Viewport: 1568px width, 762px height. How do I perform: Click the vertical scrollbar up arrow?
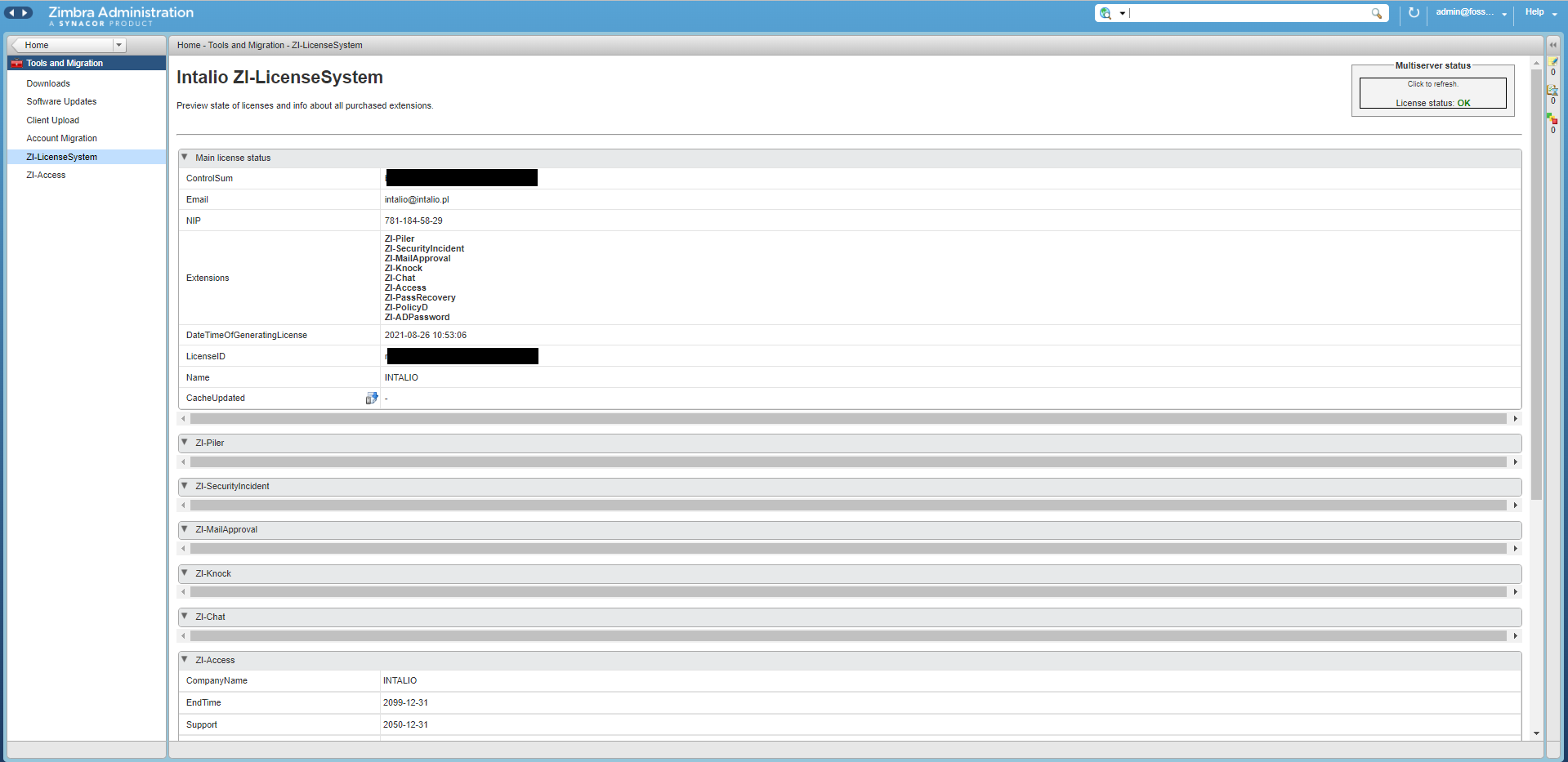[x=1536, y=62]
